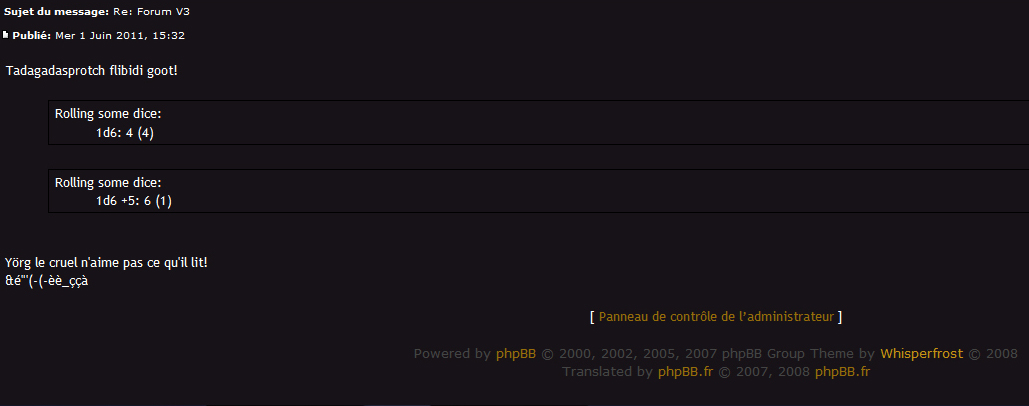Screen dimensions: 1029x406
Task: Click the Re: Forum V3 subject text
Action: pyautogui.click(x=152, y=12)
